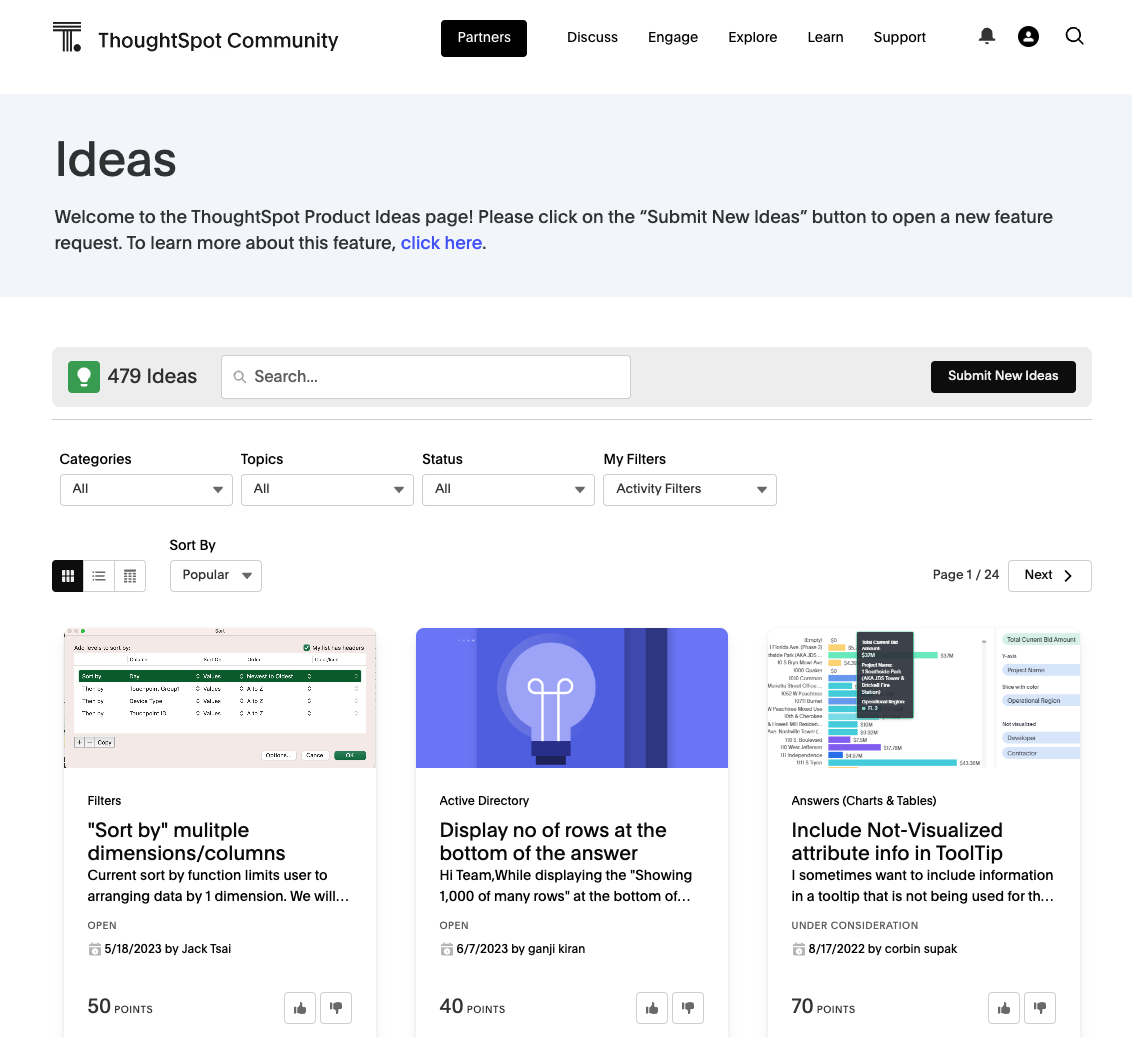Click the green lightbulb ideas icon

(84, 377)
